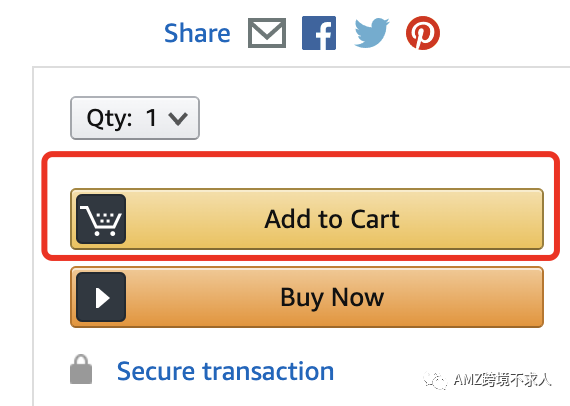Screen dimensions: 570x406
Task: Share this item on Facebook
Action: tap(319, 33)
